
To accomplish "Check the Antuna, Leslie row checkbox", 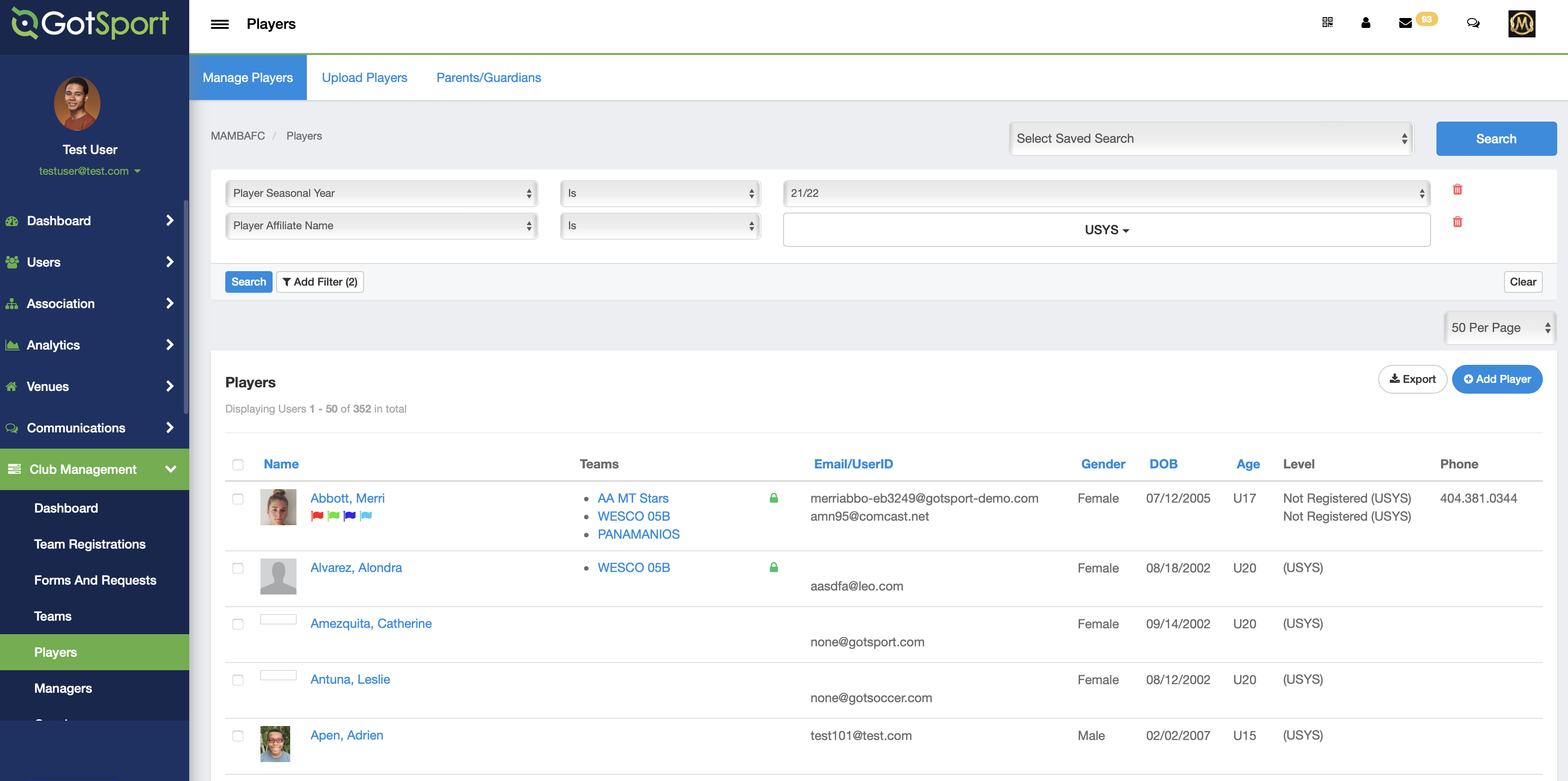I will click(238, 680).
